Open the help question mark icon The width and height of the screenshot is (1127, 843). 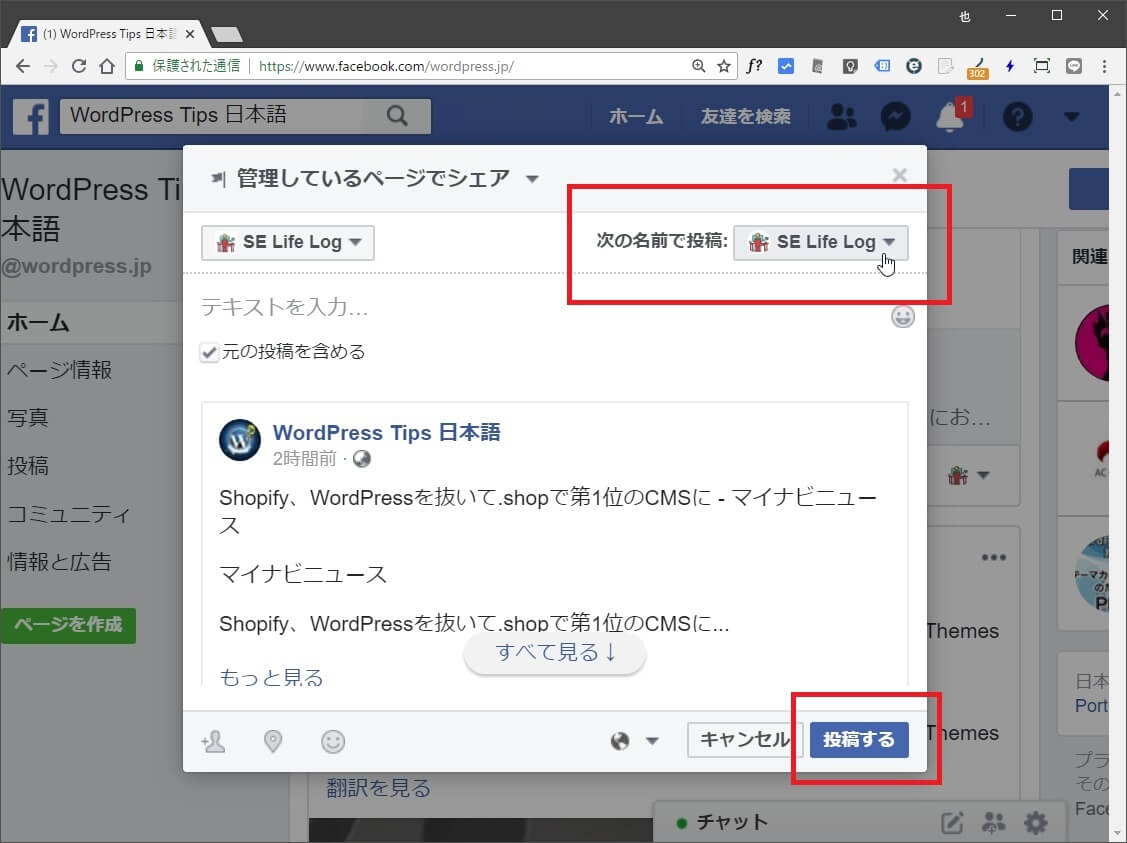1017,117
